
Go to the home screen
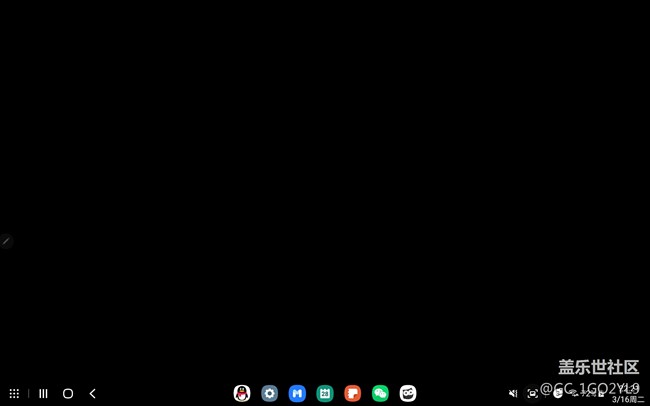click(x=68, y=393)
